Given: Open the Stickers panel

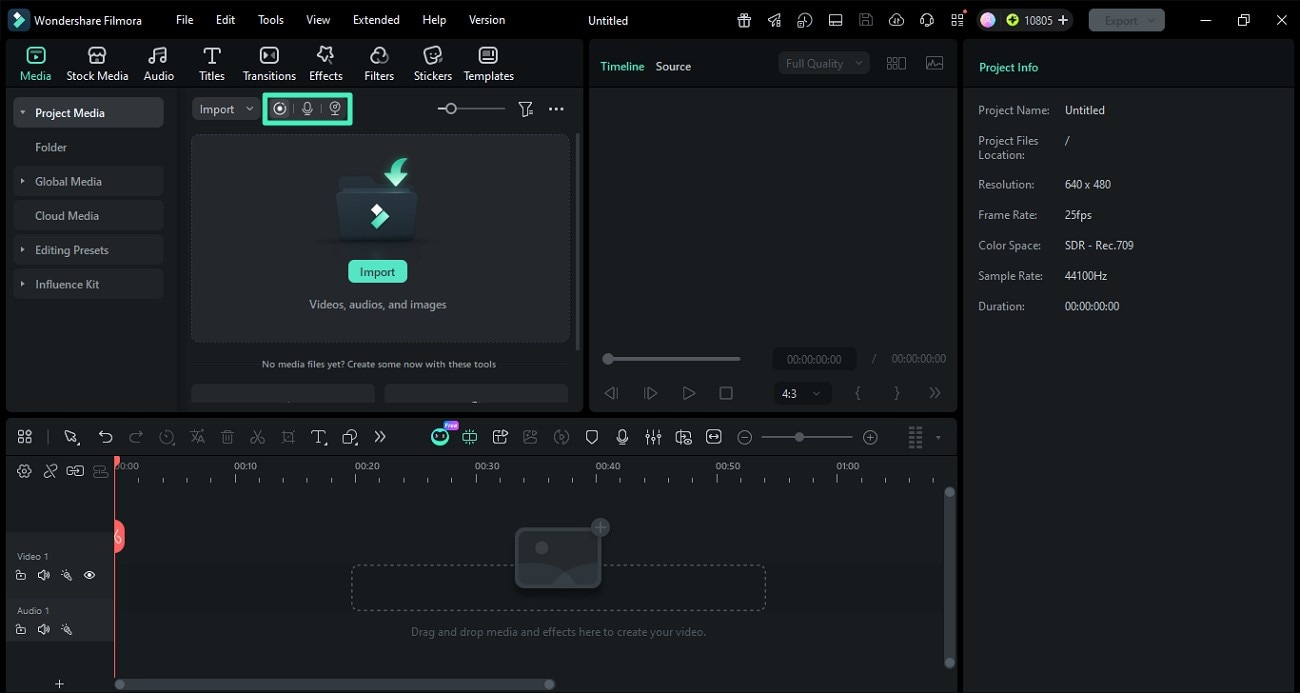Looking at the screenshot, I should point(433,64).
